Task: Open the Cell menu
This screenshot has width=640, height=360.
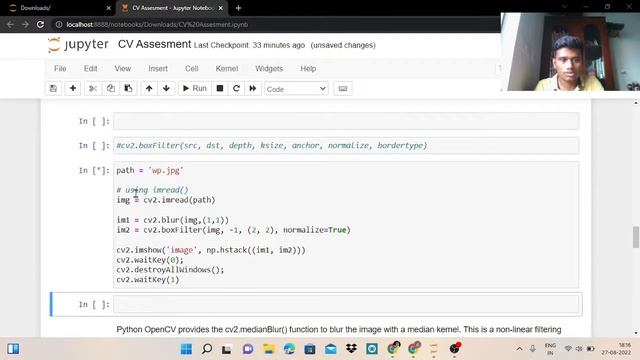Action: tap(191, 69)
